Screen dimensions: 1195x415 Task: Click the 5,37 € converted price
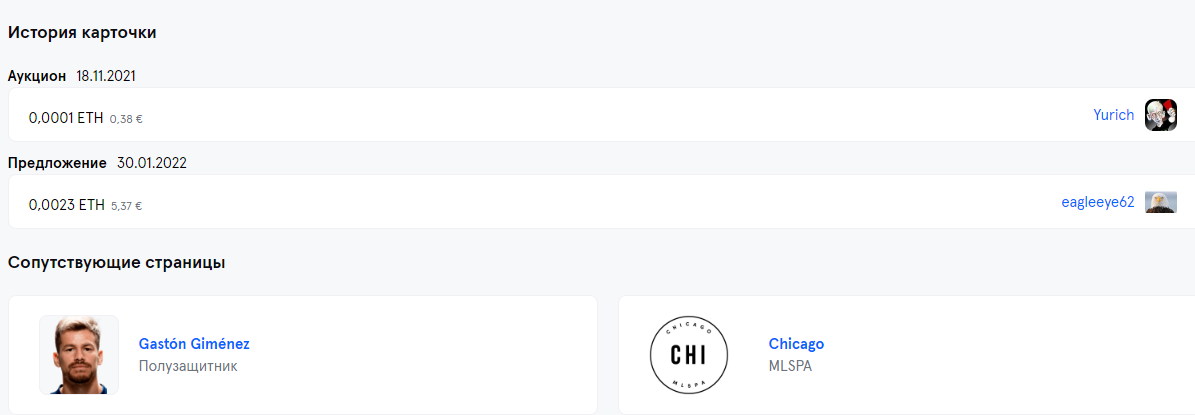click(x=126, y=206)
